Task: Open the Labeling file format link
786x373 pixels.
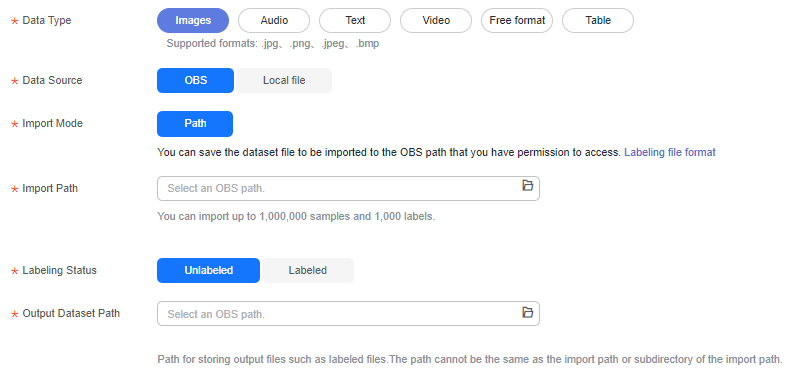Action: click(x=670, y=152)
